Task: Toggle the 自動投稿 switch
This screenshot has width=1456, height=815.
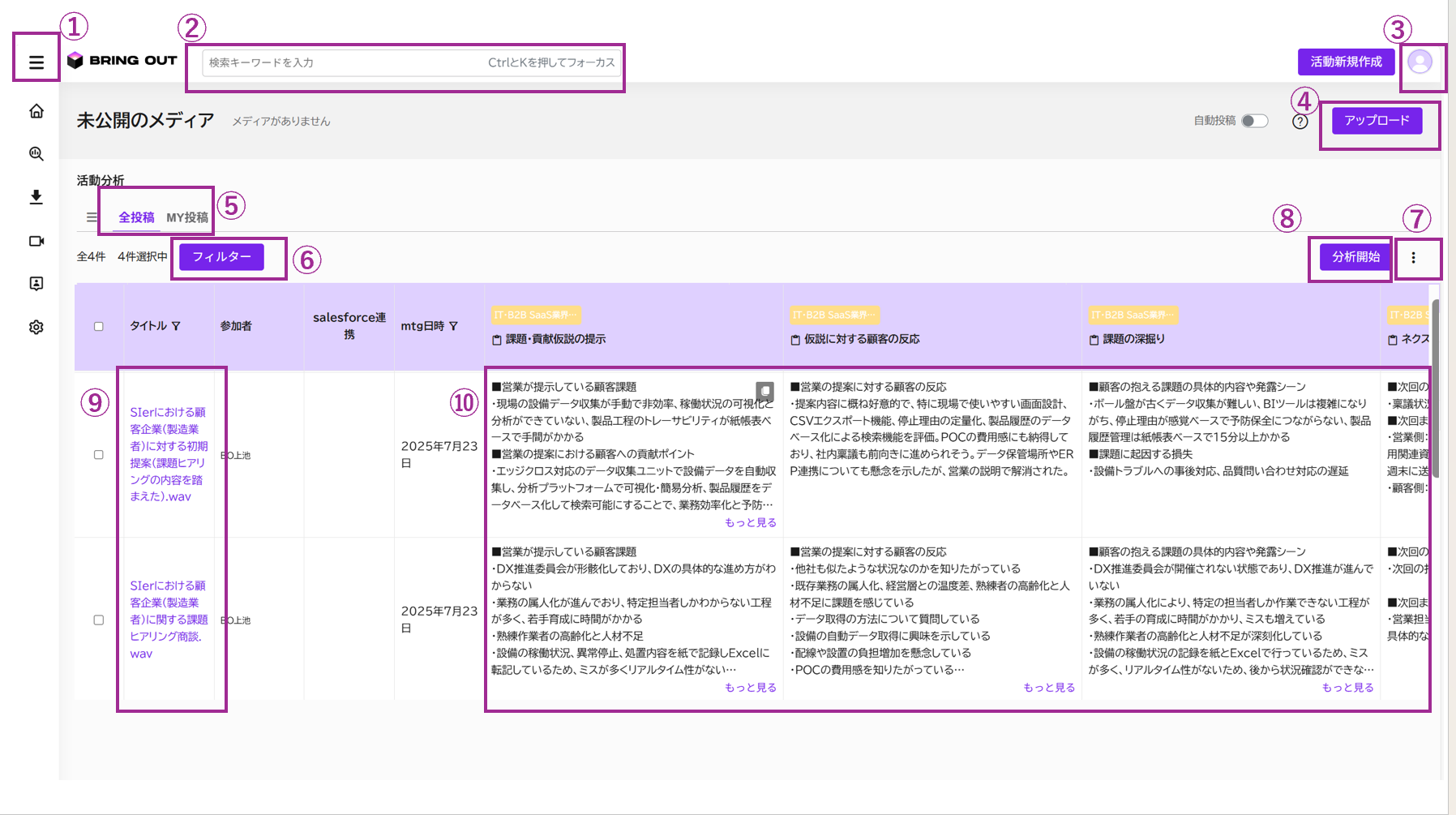Action: [1255, 121]
